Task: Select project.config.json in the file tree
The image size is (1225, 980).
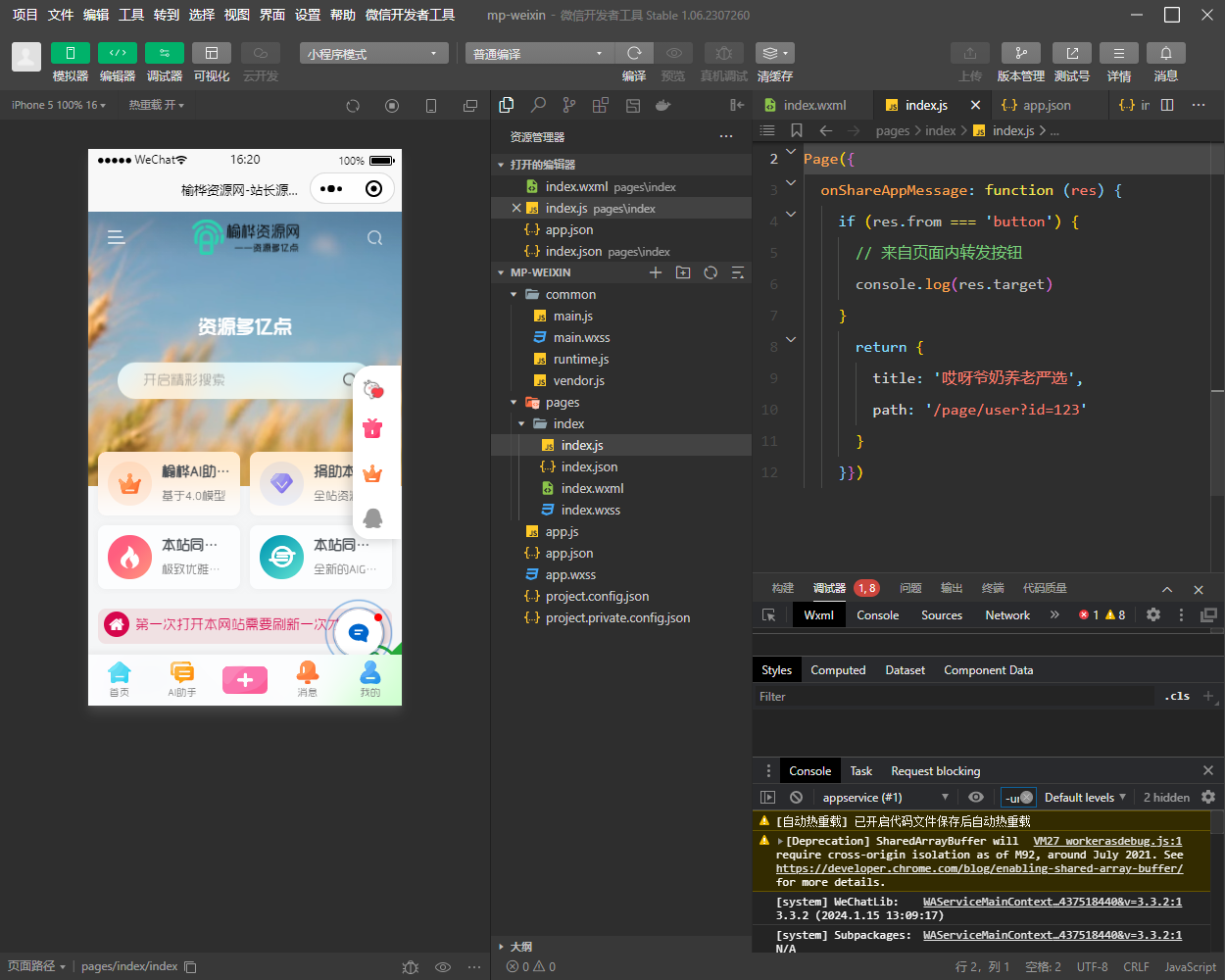Action: click(621, 596)
